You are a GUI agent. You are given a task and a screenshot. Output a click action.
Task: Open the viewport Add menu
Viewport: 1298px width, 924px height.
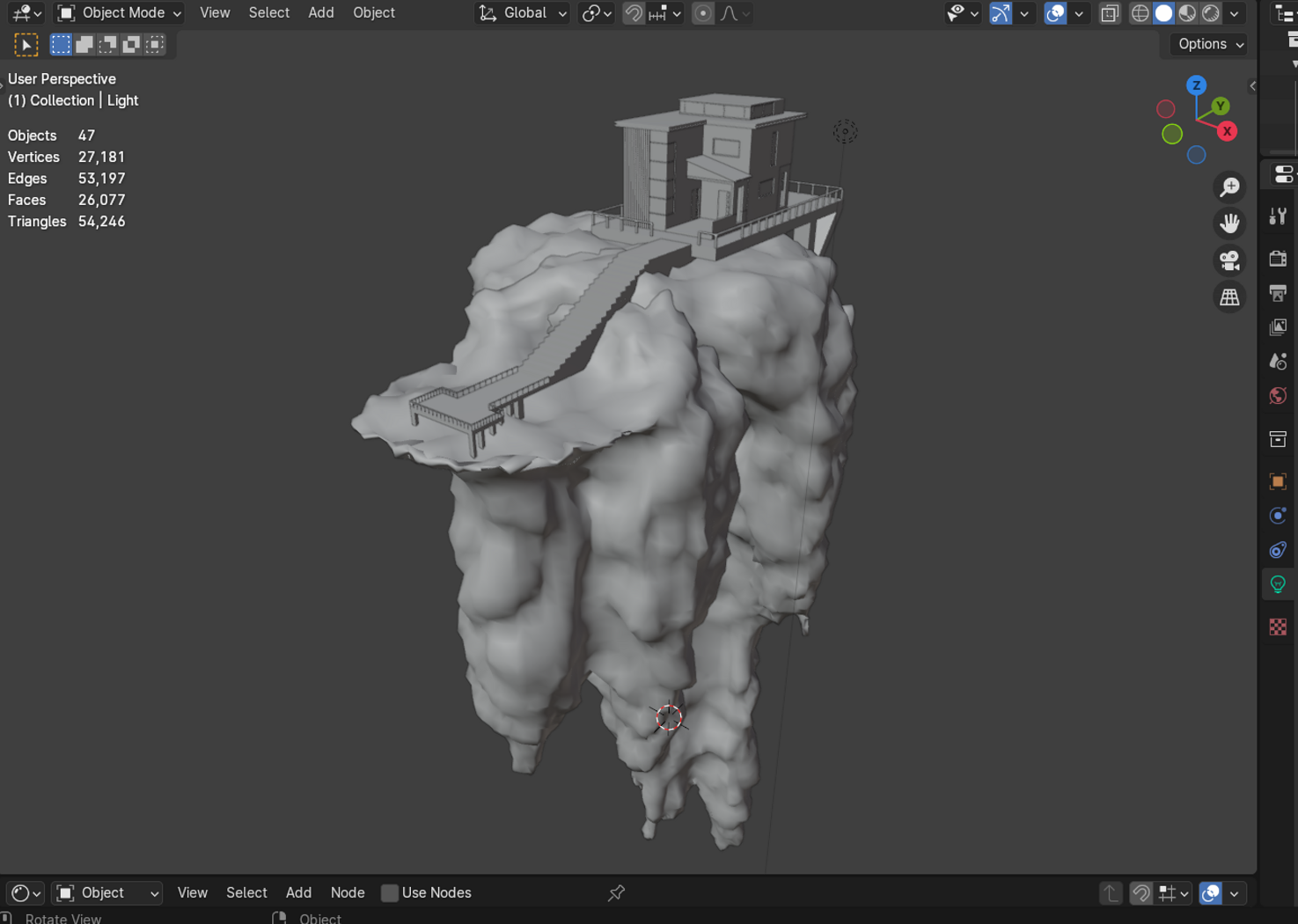(x=321, y=13)
